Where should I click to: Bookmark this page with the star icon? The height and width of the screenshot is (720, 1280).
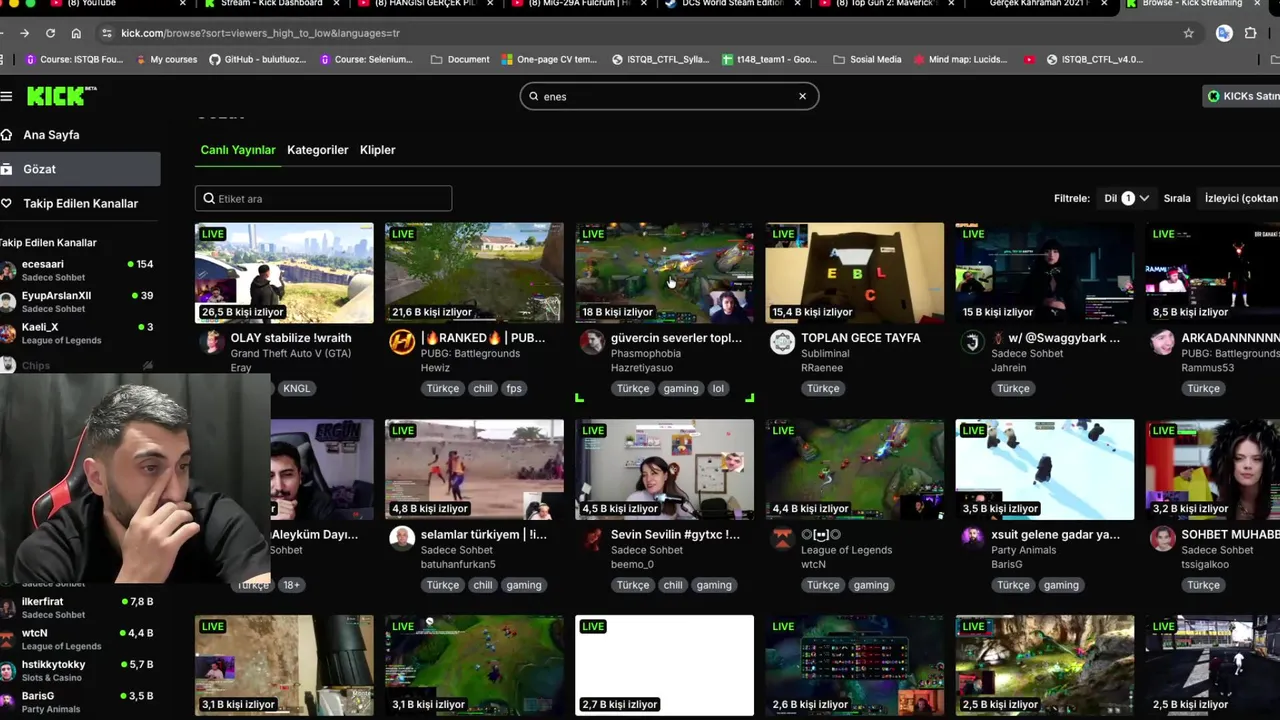pos(1188,33)
